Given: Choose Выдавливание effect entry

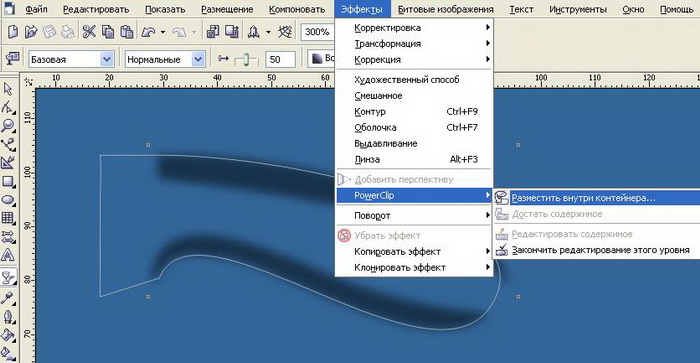Looking at the screenshot, I should 414,143.
